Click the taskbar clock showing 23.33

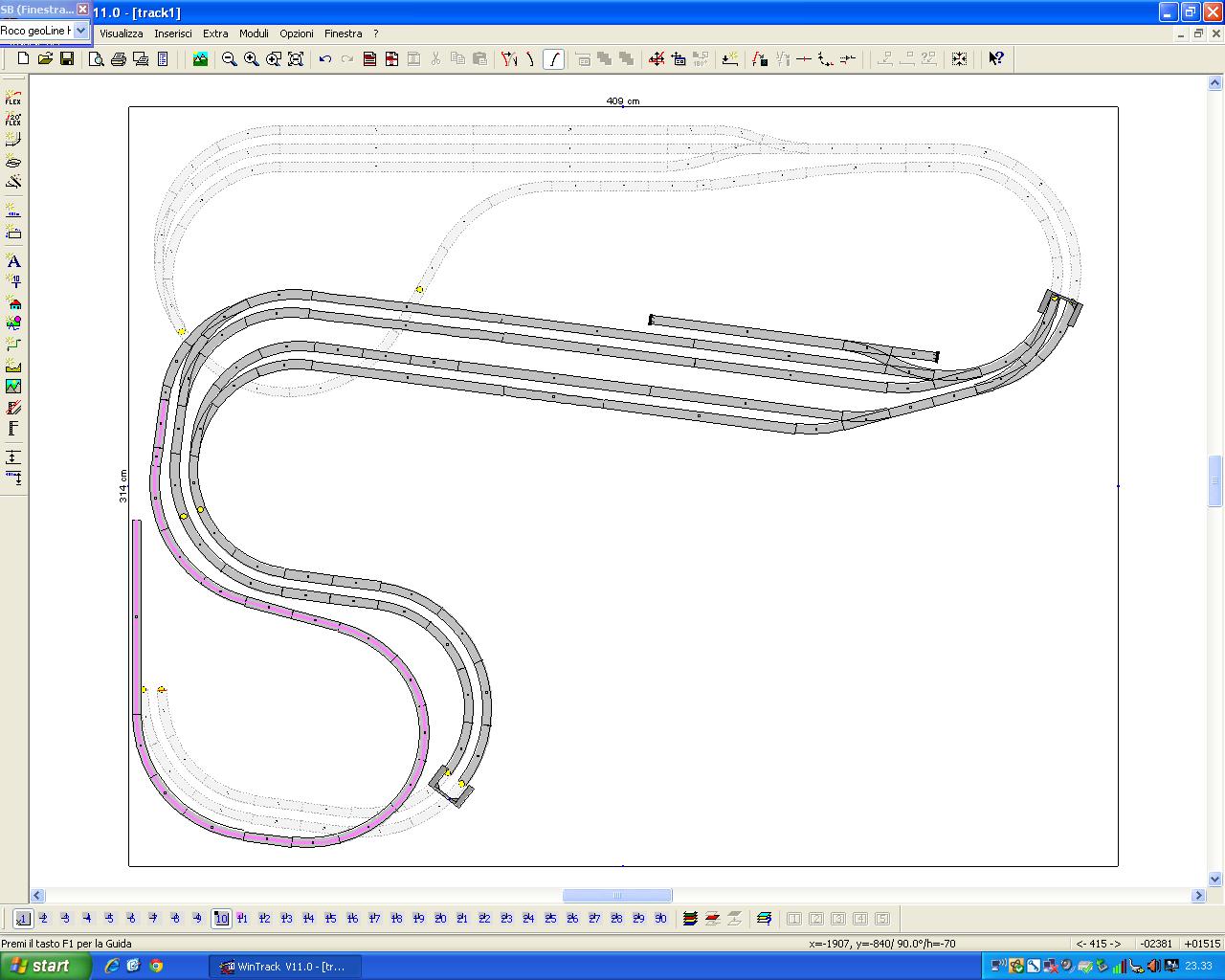1198,967
